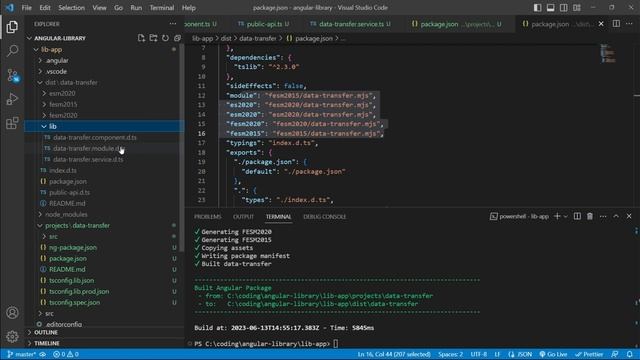Open the File menu
640x360 pixels.
point(27,8)
